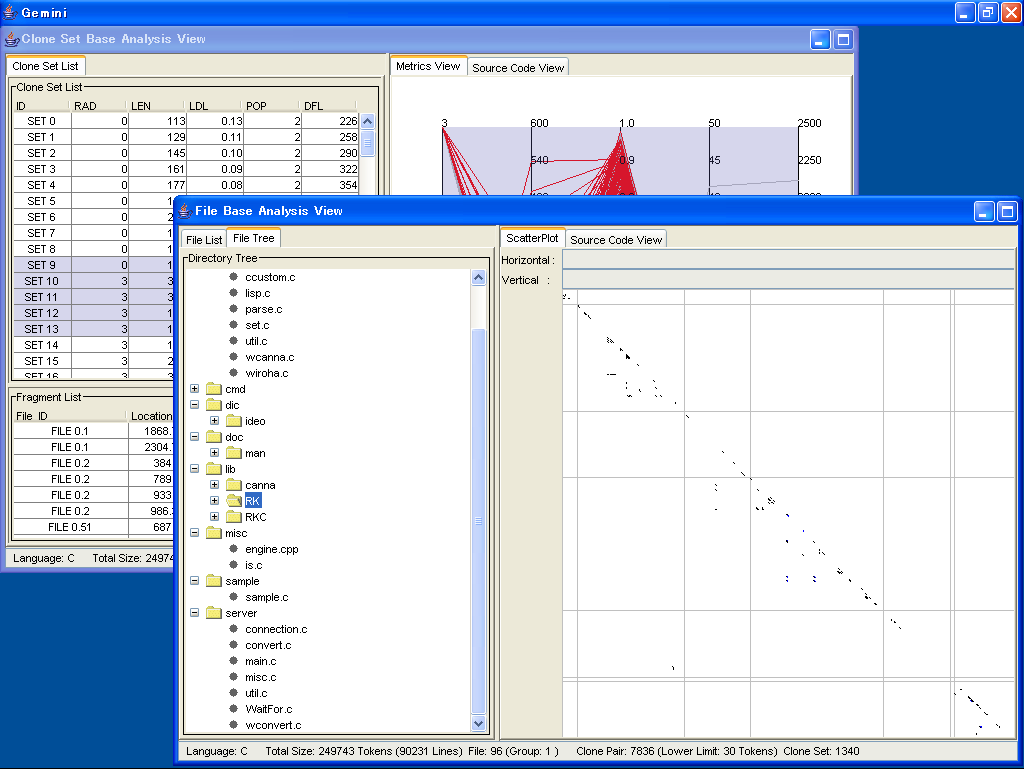
Task: Expand the cmd folder node
Action: click(x=194, y=389)
